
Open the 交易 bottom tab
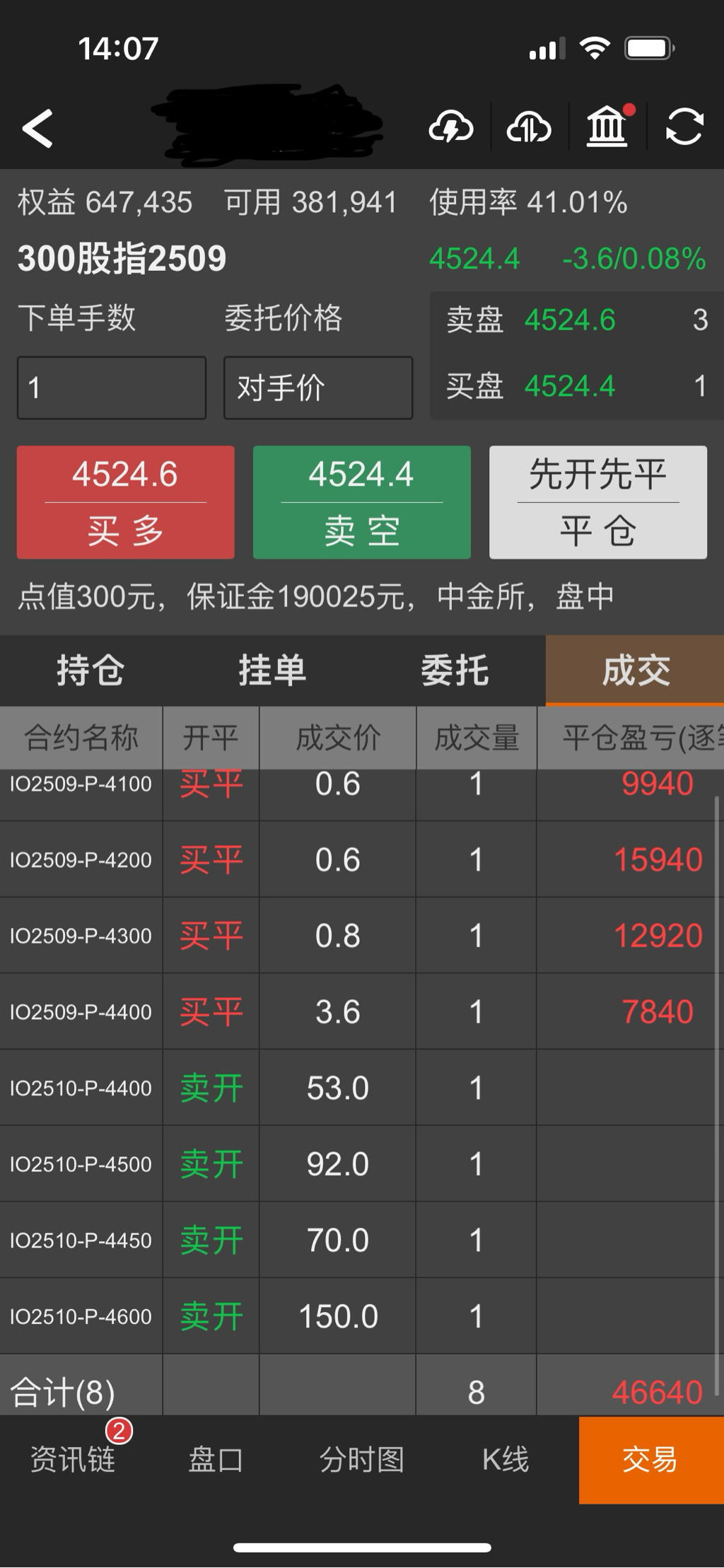(651, 1460)
